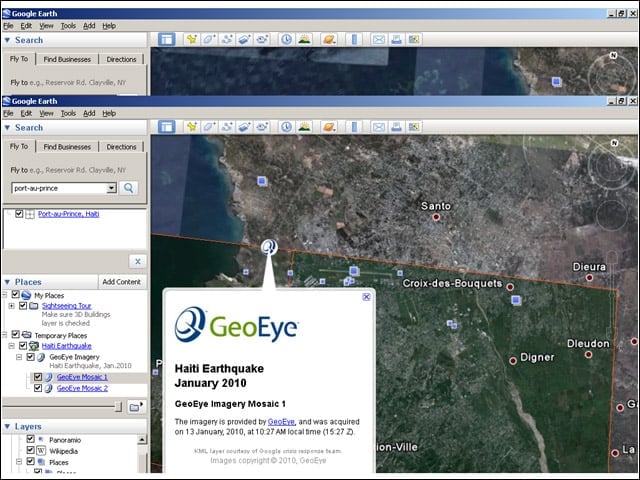Click planet icon in back window toolbar
This screenshot has height=480, width=640.
329,40
